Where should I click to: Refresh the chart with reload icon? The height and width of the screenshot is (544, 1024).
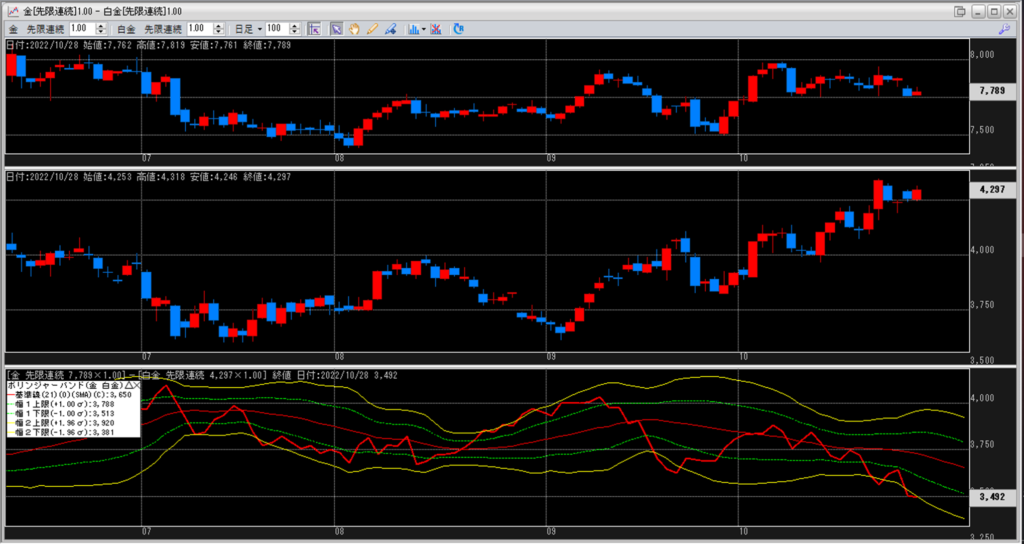458,29
